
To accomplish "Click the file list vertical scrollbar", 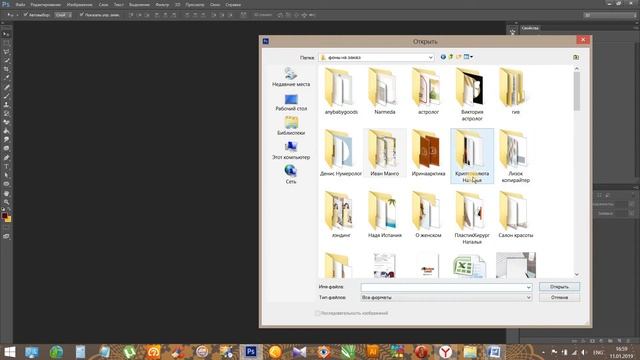I will click(x=576, y=91).
